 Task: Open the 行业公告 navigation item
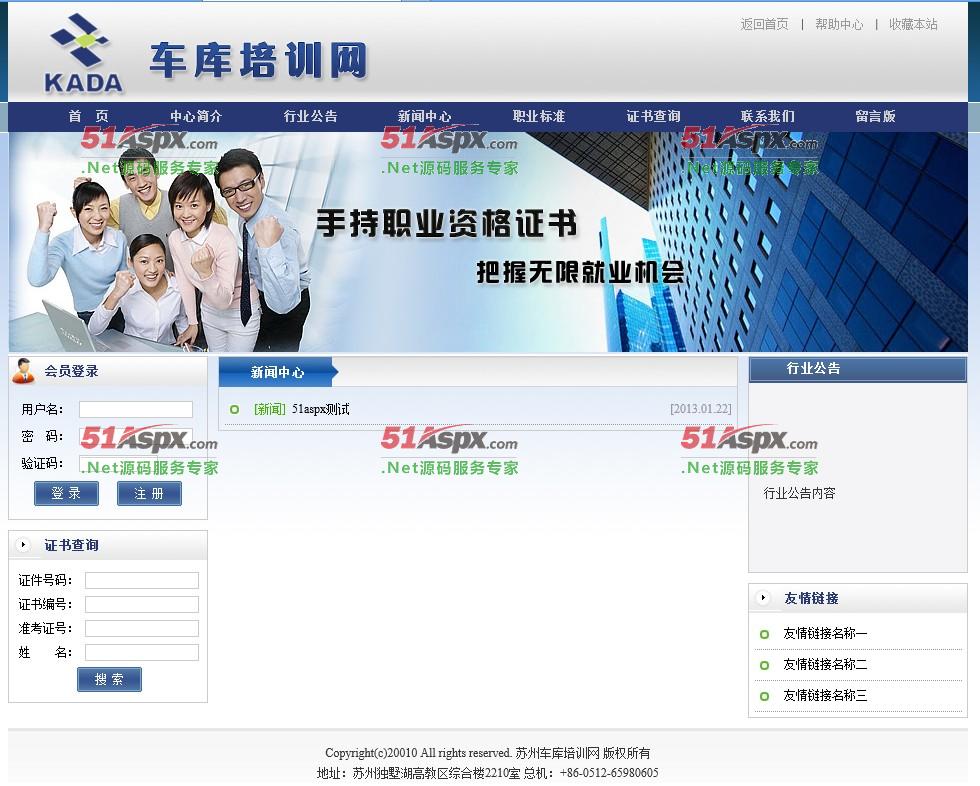pos(311,116)
